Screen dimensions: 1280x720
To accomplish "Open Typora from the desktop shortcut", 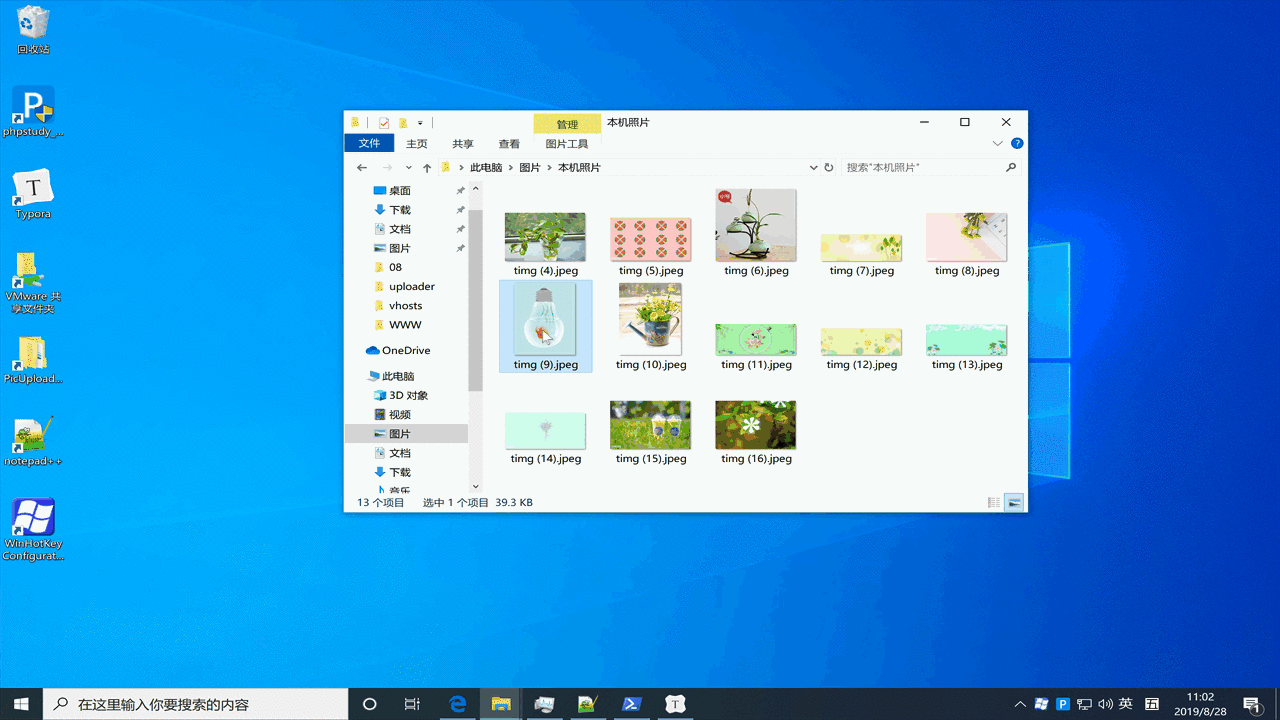I will tap(33, 194).
